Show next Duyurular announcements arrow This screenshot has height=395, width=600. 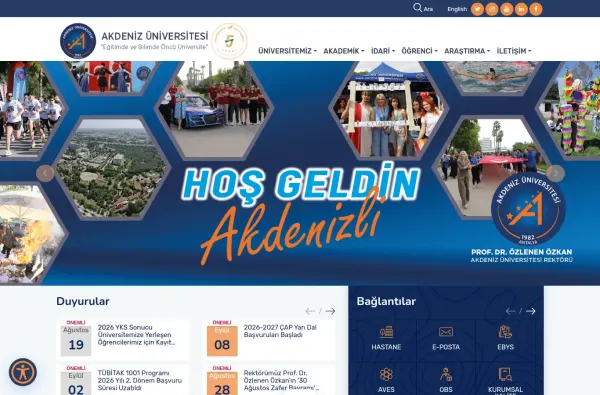(330, 311)
